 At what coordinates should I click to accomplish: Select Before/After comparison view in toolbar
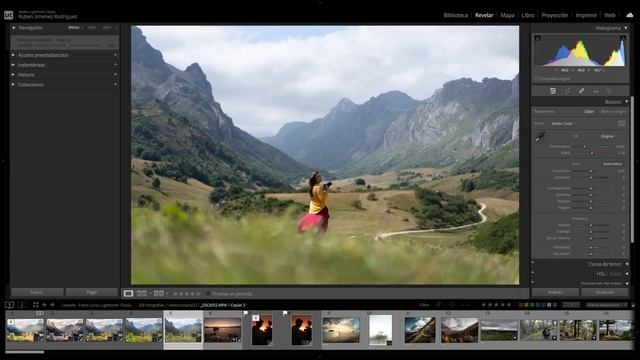click(158, 293)
